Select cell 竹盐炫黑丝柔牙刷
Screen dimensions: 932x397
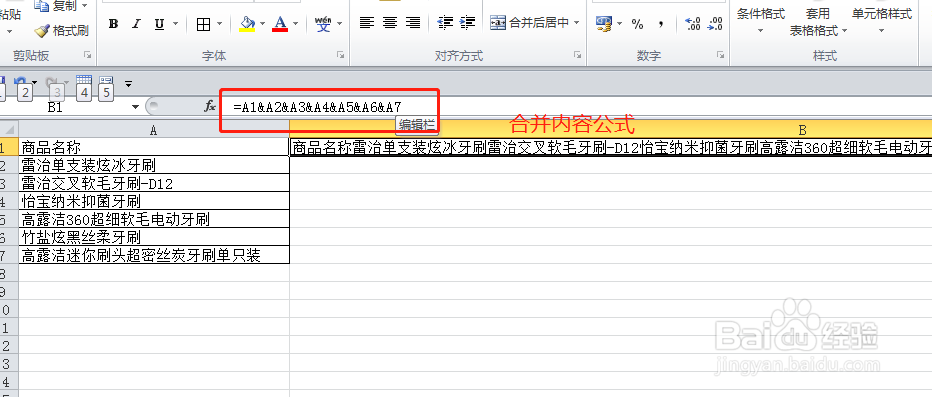[154, 237]
